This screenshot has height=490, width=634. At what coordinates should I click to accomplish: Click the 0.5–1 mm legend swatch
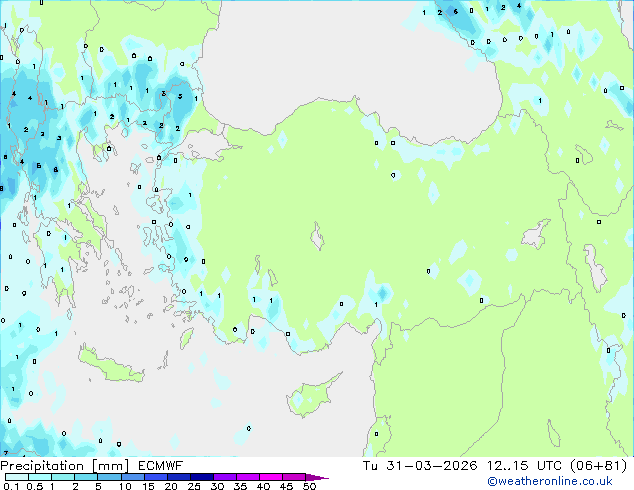(40, 477)
